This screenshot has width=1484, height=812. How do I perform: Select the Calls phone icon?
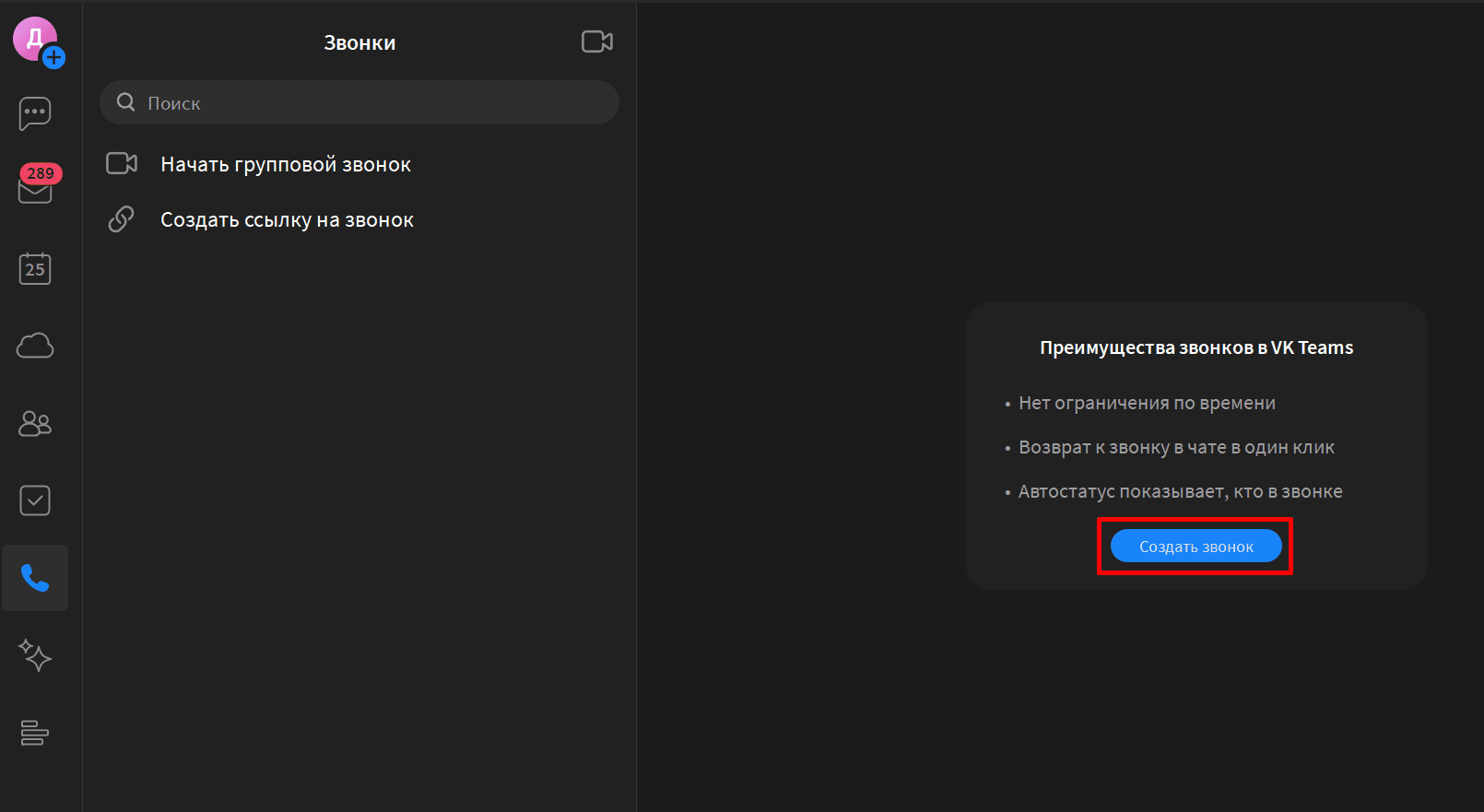[35, 578]
